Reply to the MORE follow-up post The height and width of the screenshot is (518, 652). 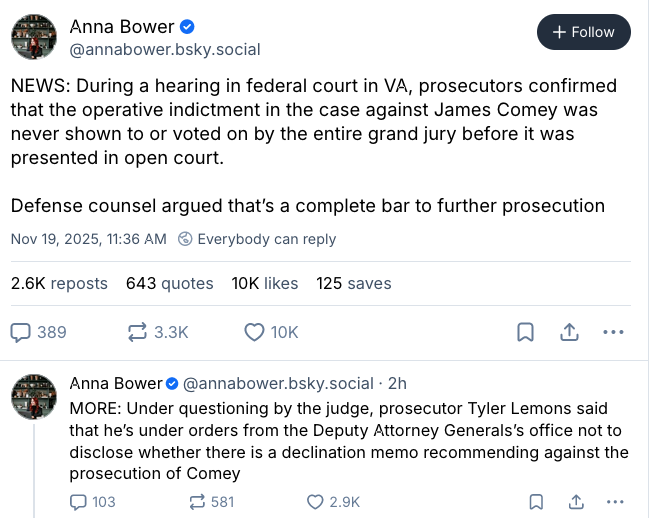[x=79, y=502]
